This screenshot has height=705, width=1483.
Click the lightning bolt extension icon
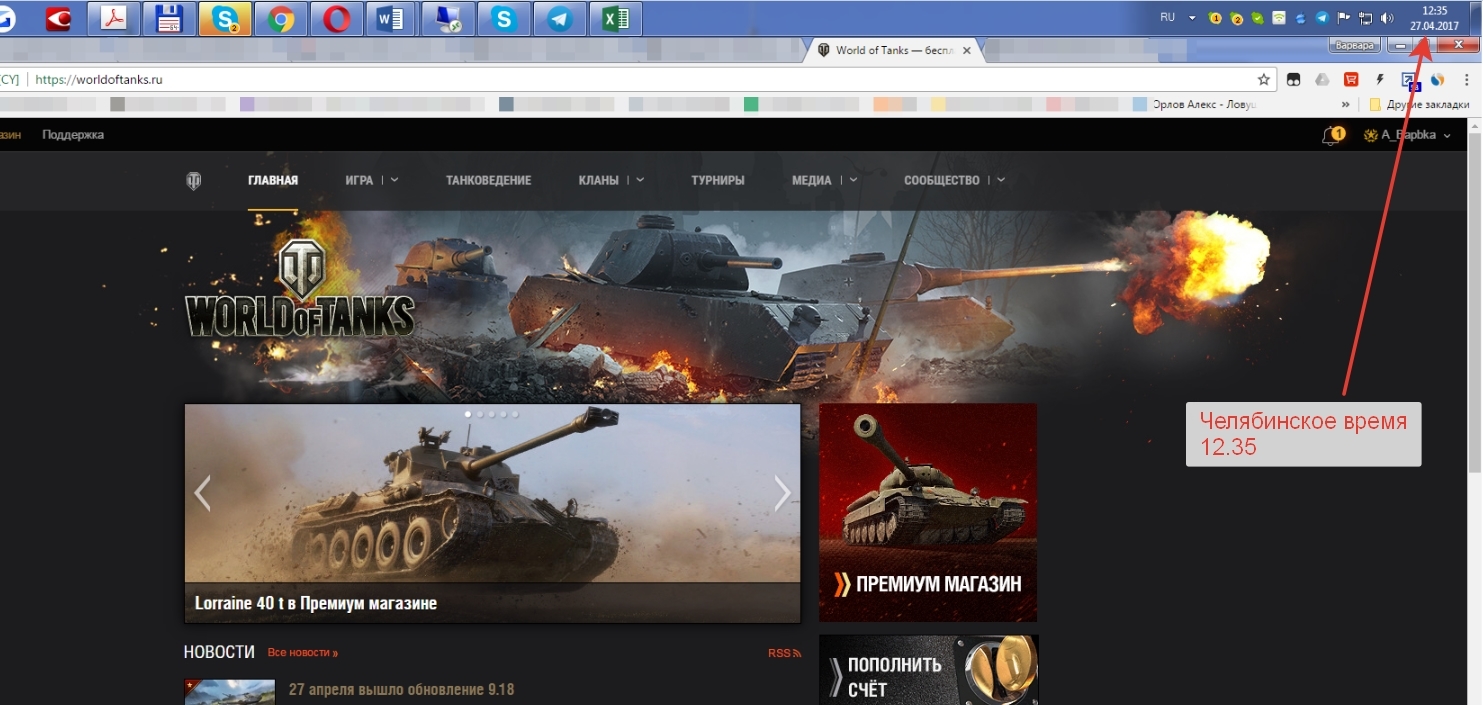click(1380, 79)
